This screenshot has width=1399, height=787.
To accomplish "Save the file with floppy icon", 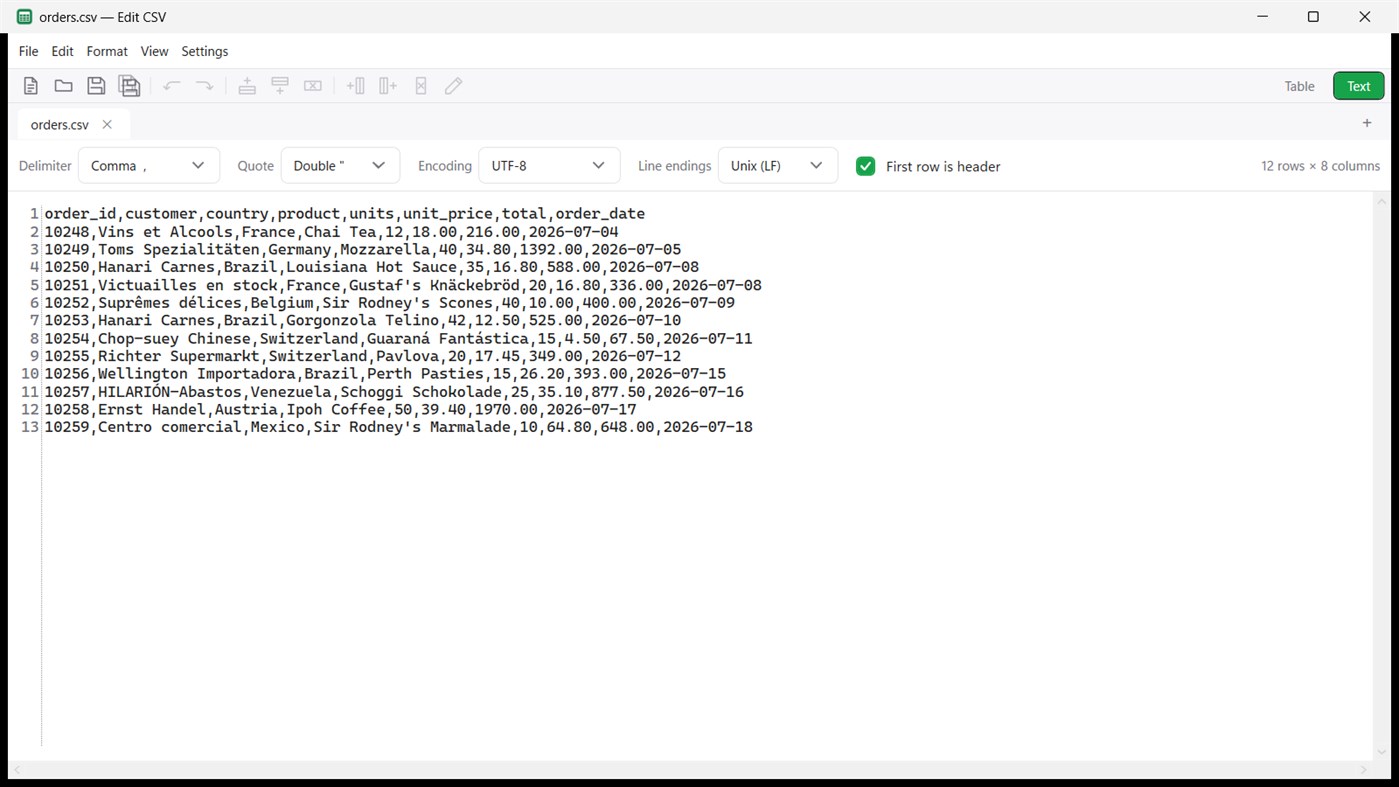I will pyautogui.click(x=96, y=86).
